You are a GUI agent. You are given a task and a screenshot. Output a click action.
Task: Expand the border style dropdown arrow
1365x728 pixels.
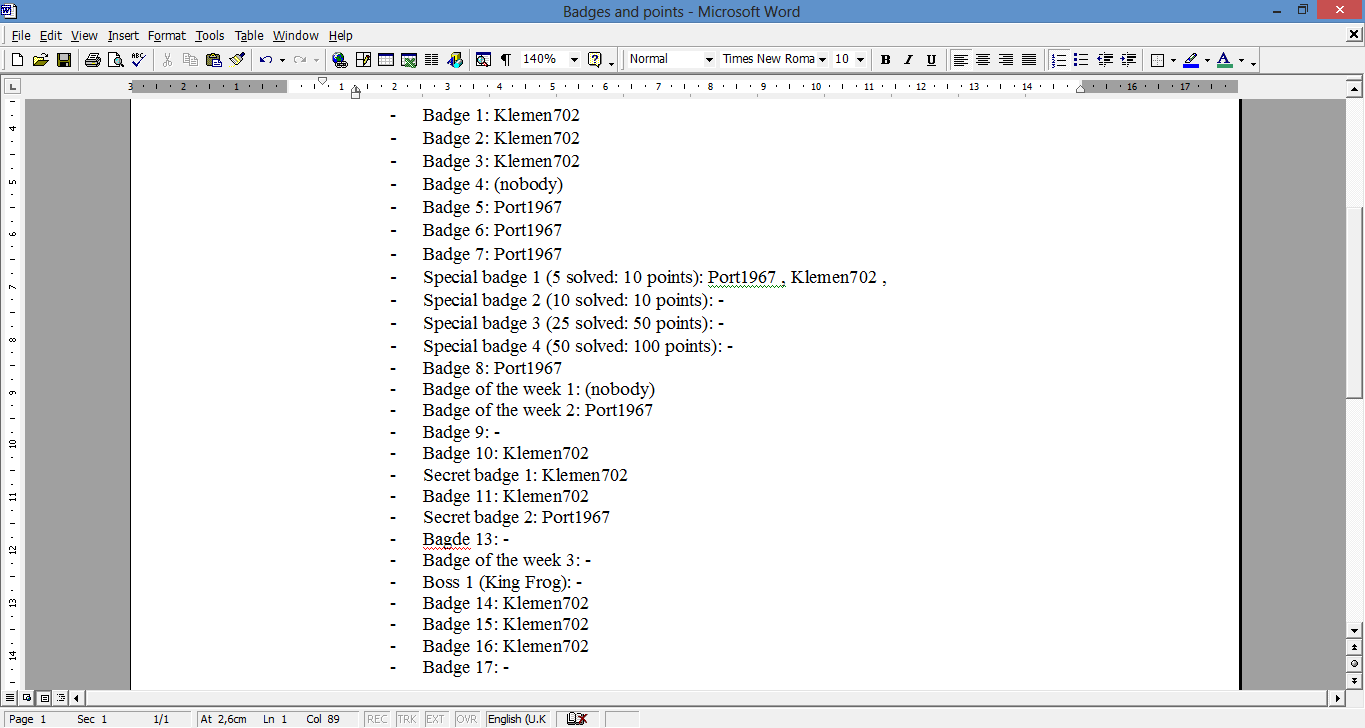pyautogui.click(x=1172, y=60)
